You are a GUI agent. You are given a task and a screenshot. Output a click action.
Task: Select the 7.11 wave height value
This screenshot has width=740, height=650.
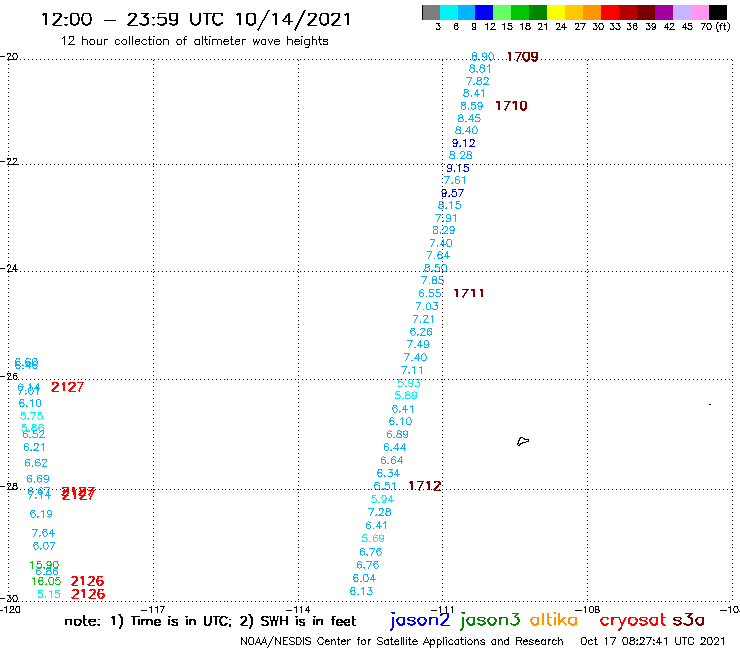[412, 371]
